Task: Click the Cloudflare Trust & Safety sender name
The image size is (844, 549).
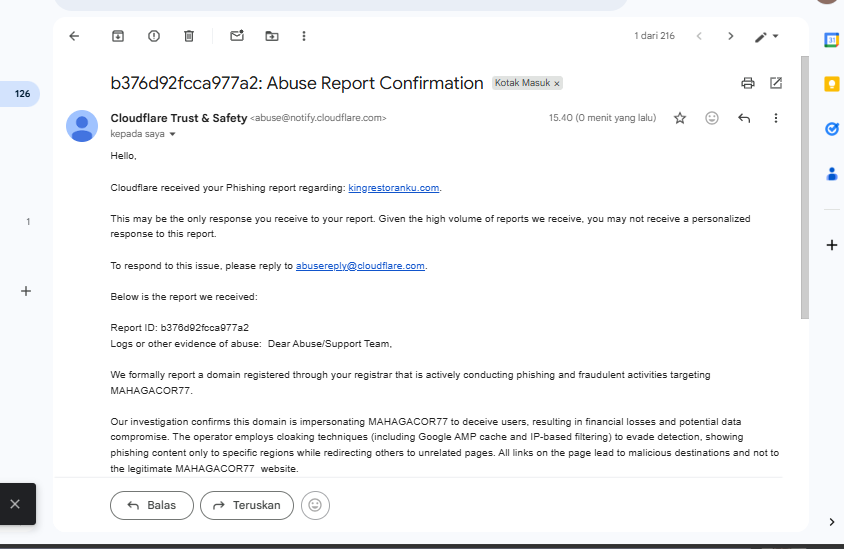Action: click(179, 118)
